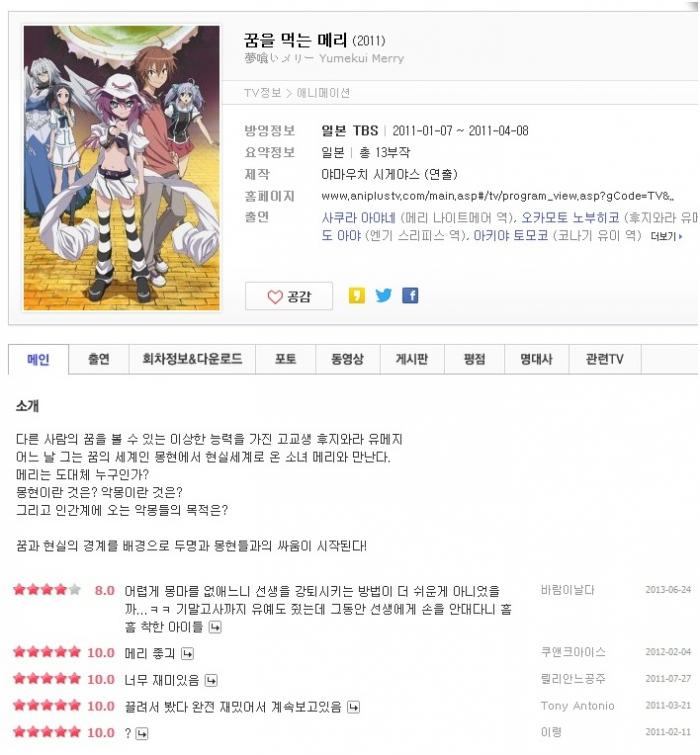The image size is (700, 755).
Task: Open the aniplustv.com homepage link
Action: coord(497,196)
